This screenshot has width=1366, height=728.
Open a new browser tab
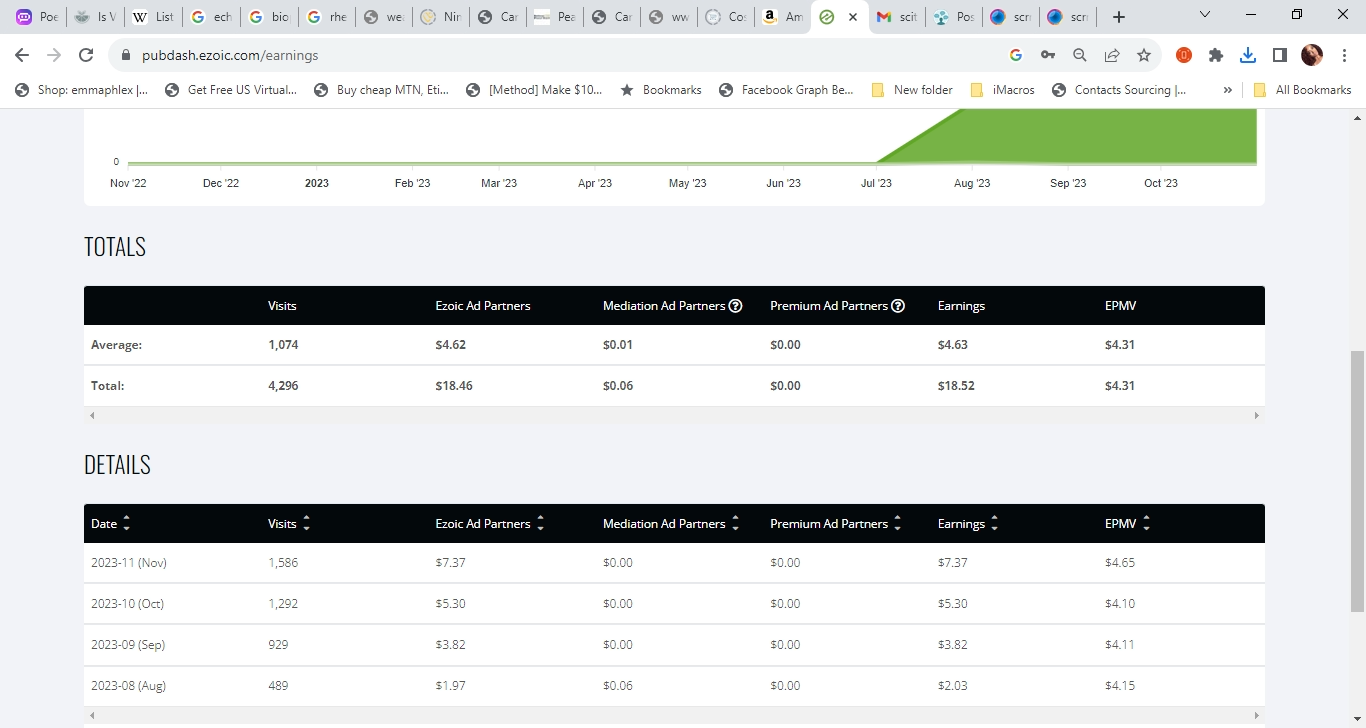[1119, 17]
